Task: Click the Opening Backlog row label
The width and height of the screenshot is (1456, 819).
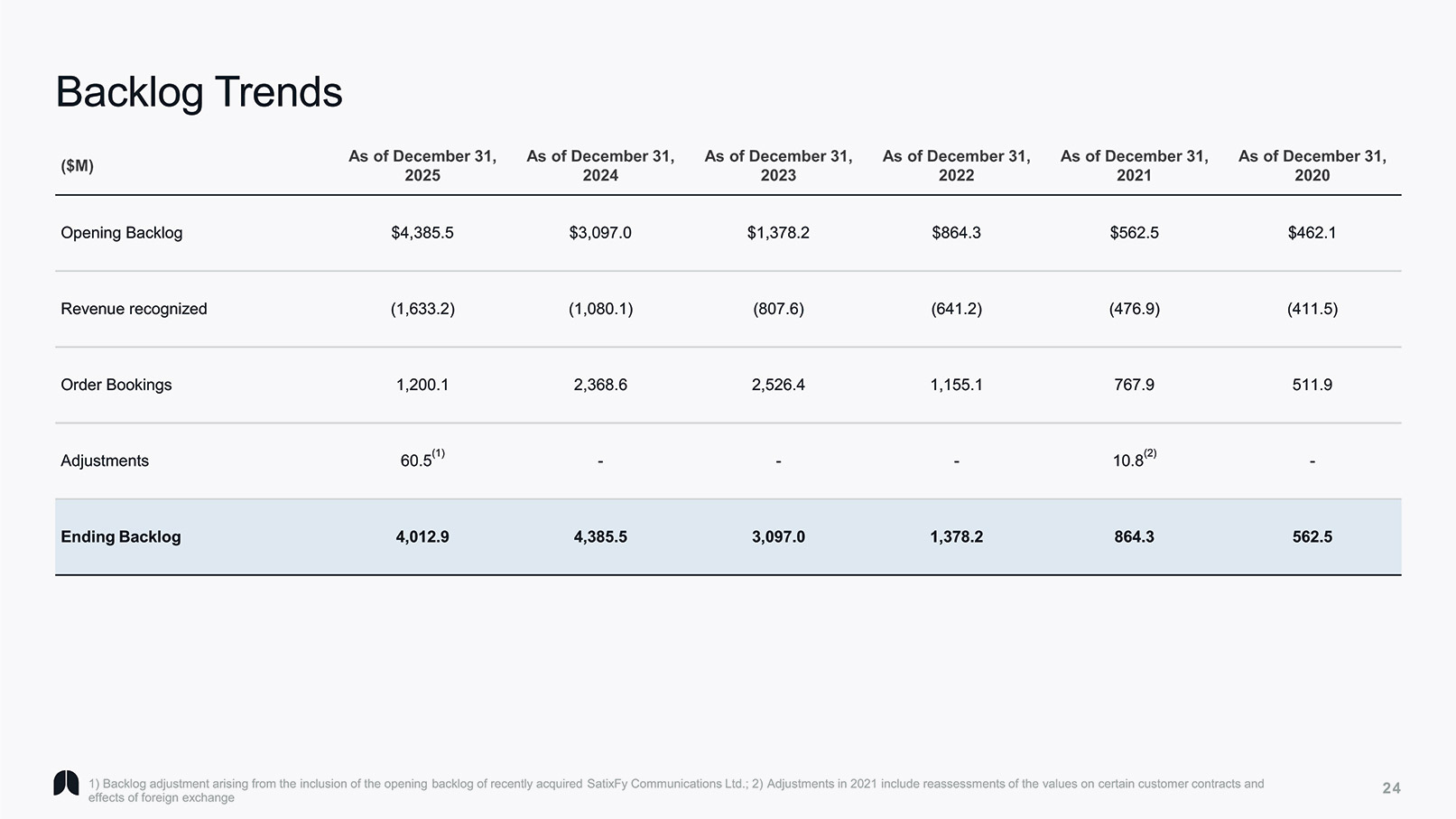Action: pyautogui.click(x=121, y=233)
